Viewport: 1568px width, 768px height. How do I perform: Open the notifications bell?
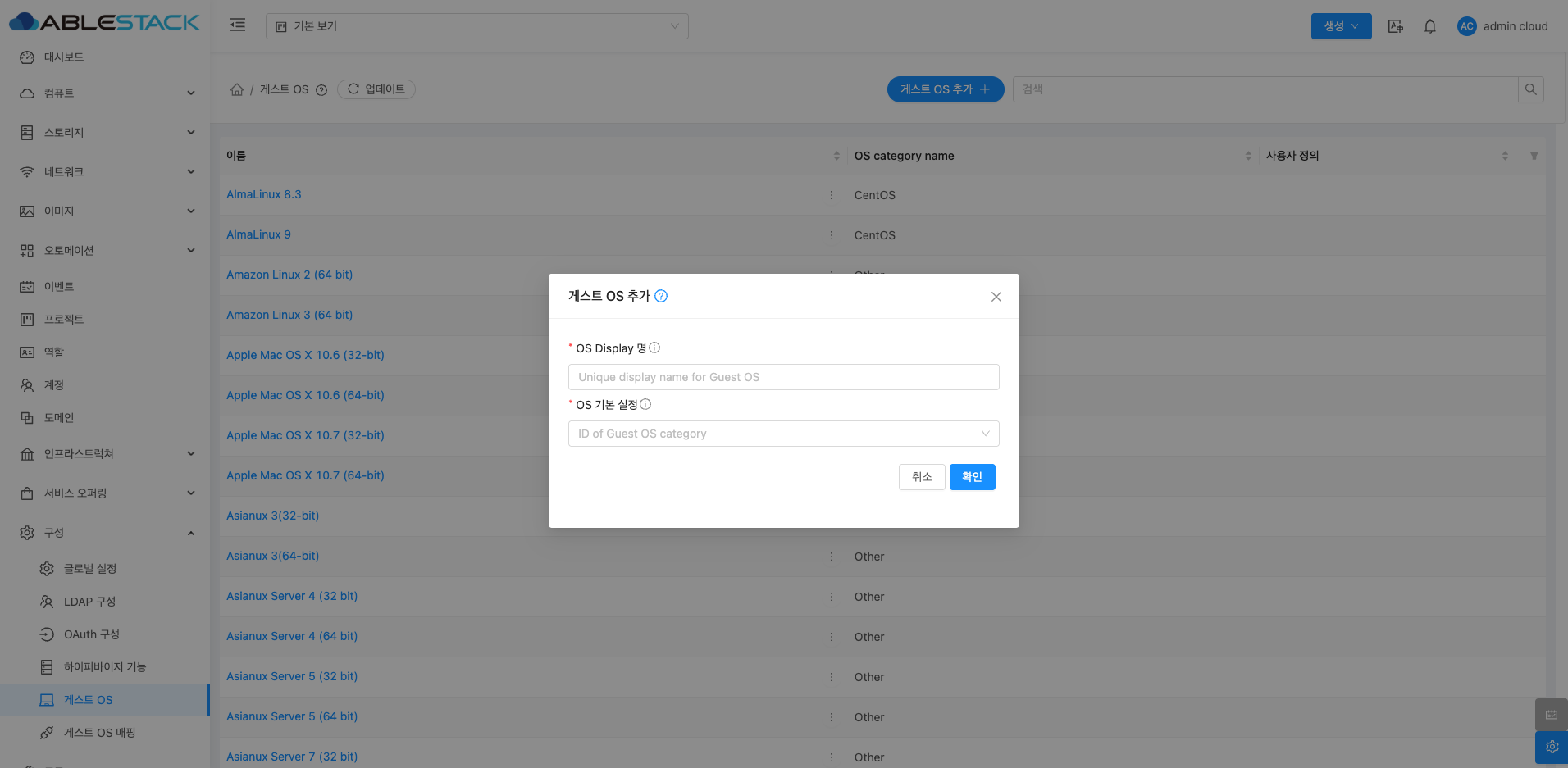[x=1430, y=26]
